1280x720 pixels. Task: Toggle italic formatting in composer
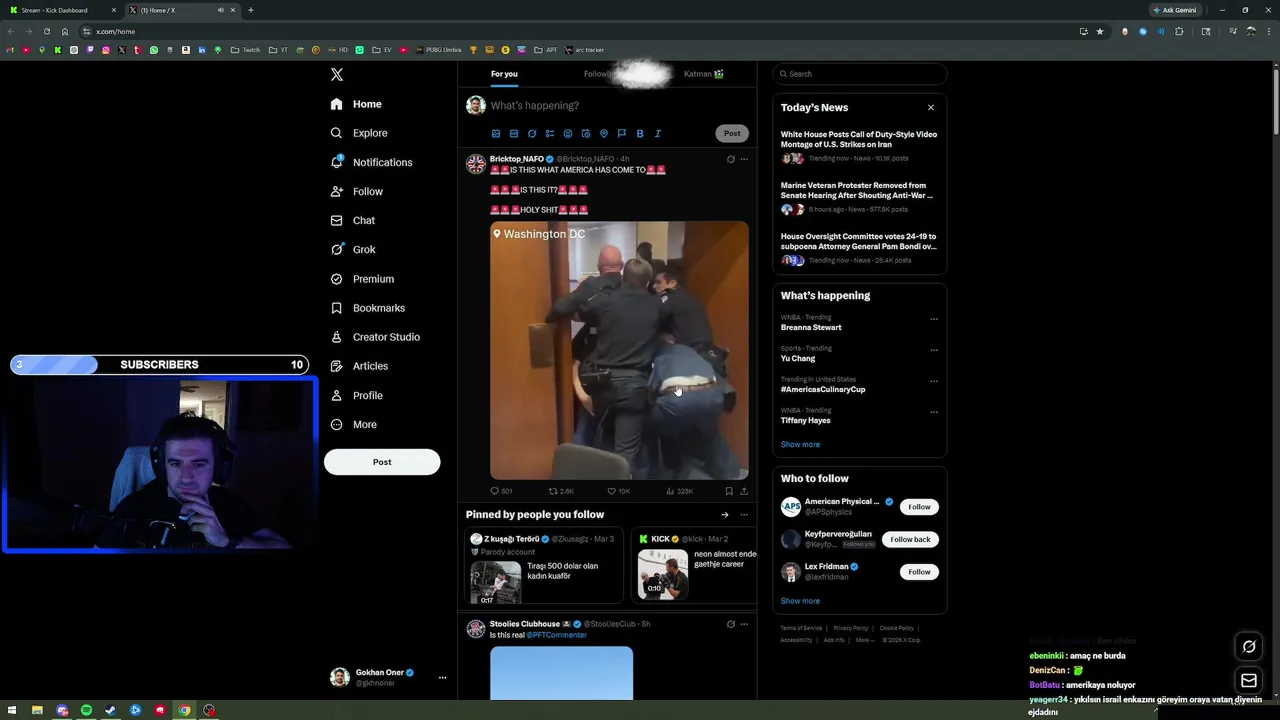(658, 133)
